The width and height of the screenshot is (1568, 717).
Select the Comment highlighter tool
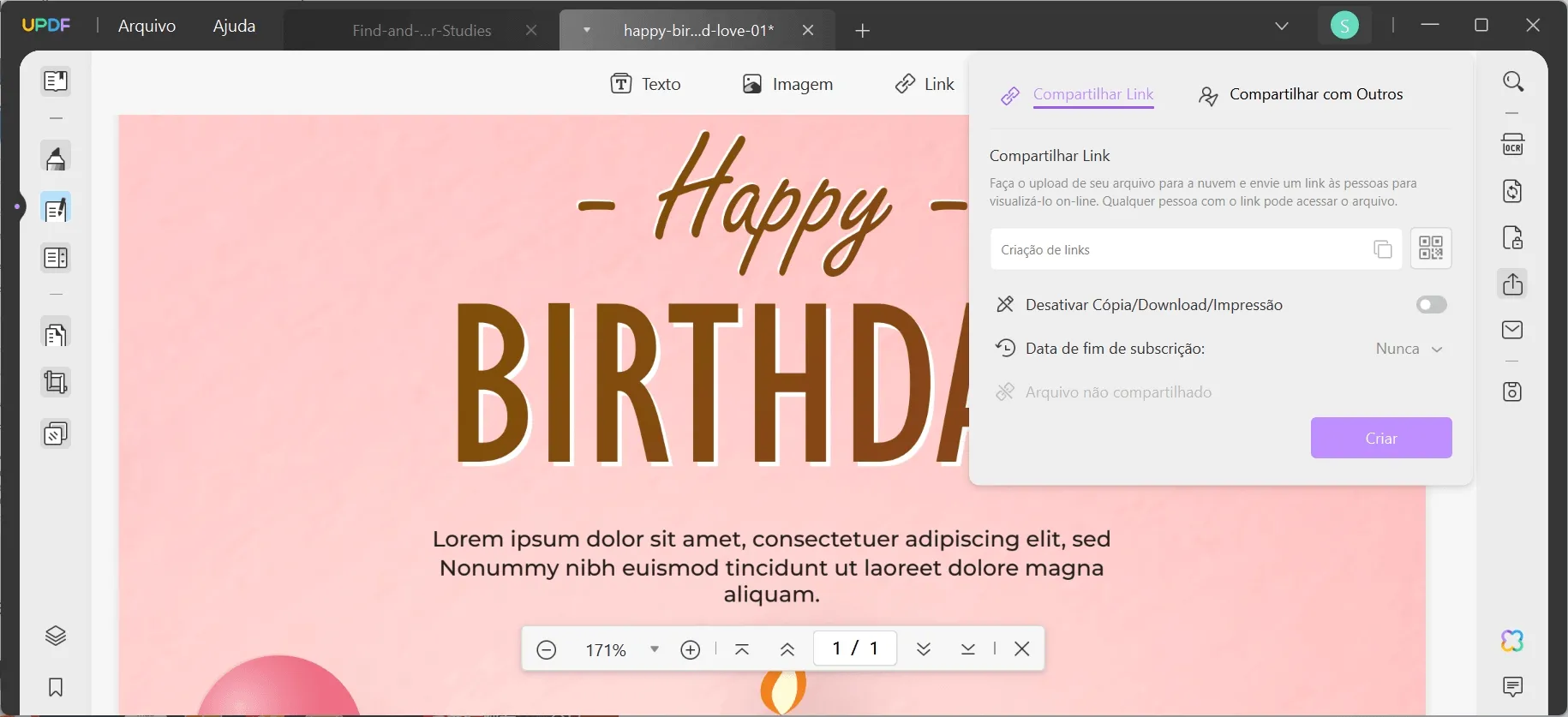point(56,158)
